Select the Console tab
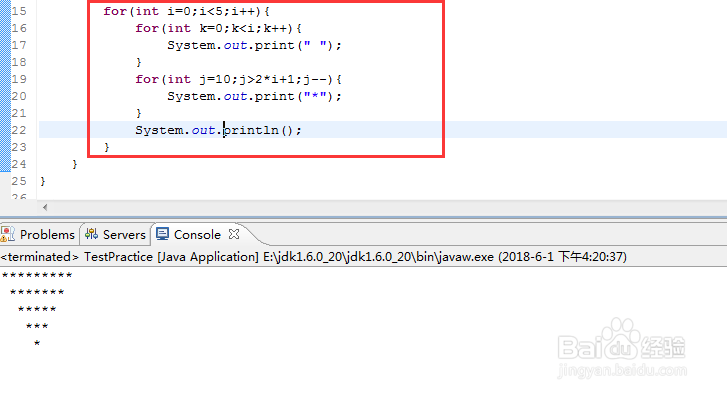This screenshot has height=395, width=727. (197, 235)
